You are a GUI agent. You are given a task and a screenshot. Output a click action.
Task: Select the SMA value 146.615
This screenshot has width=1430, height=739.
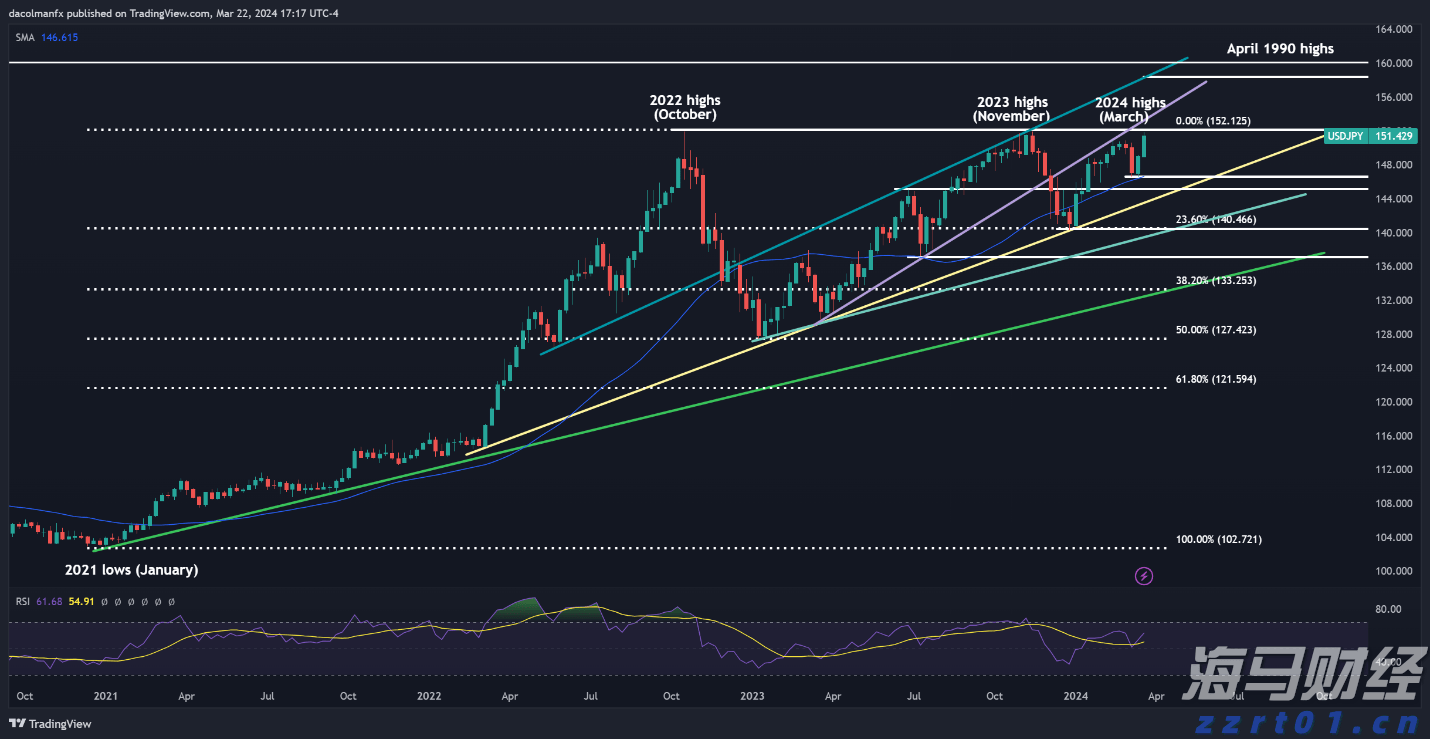(59, 37)
